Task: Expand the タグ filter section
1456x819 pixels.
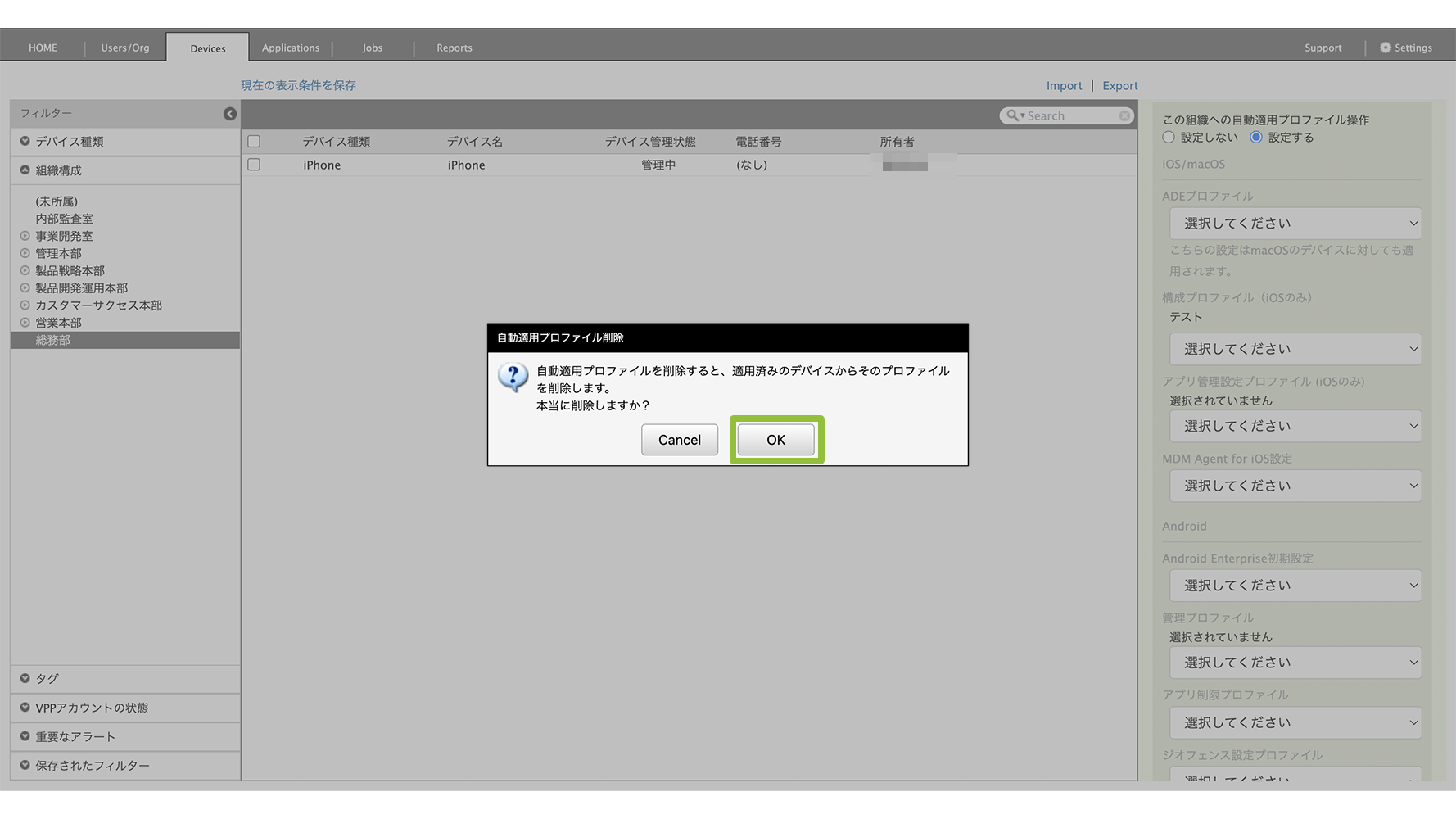Action: 25,679
